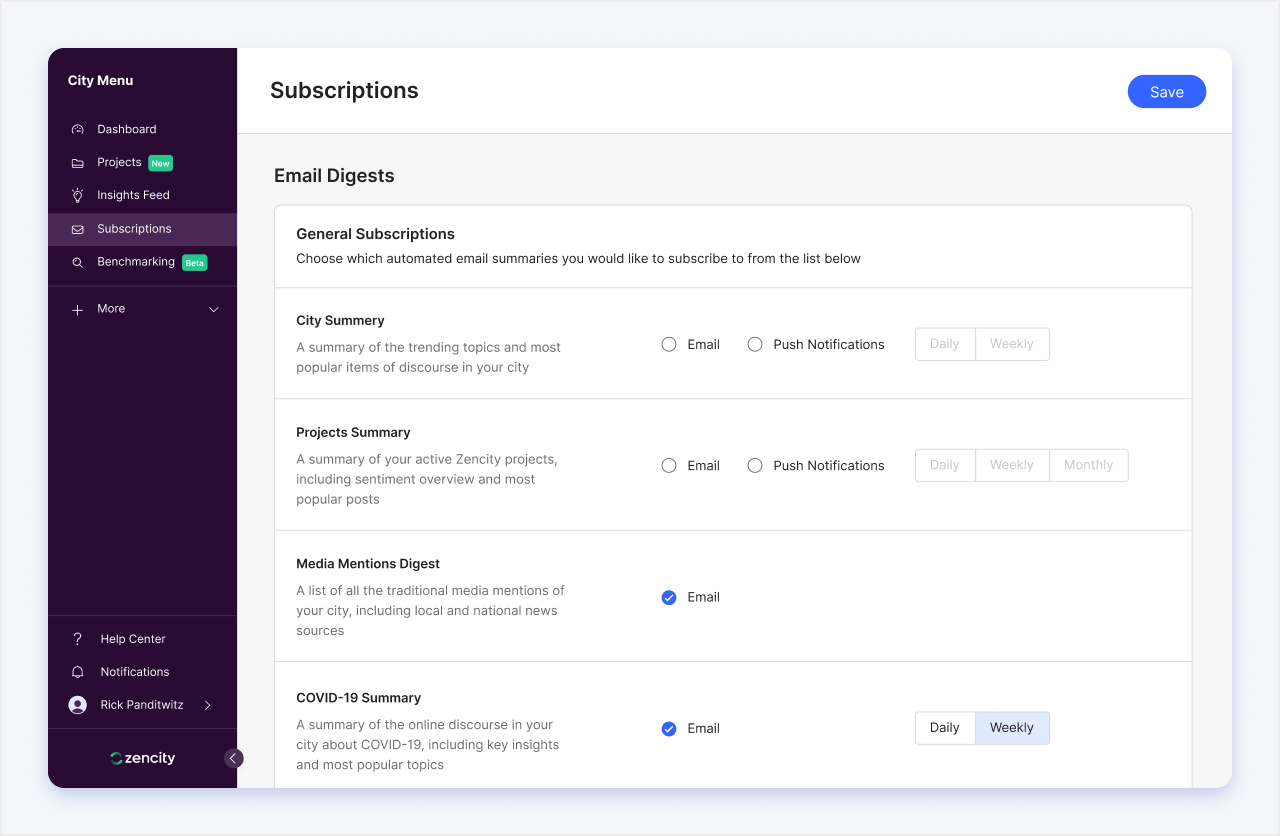1280x836 pixels.
Task: Click the Save button
Action: [1166, 92]
